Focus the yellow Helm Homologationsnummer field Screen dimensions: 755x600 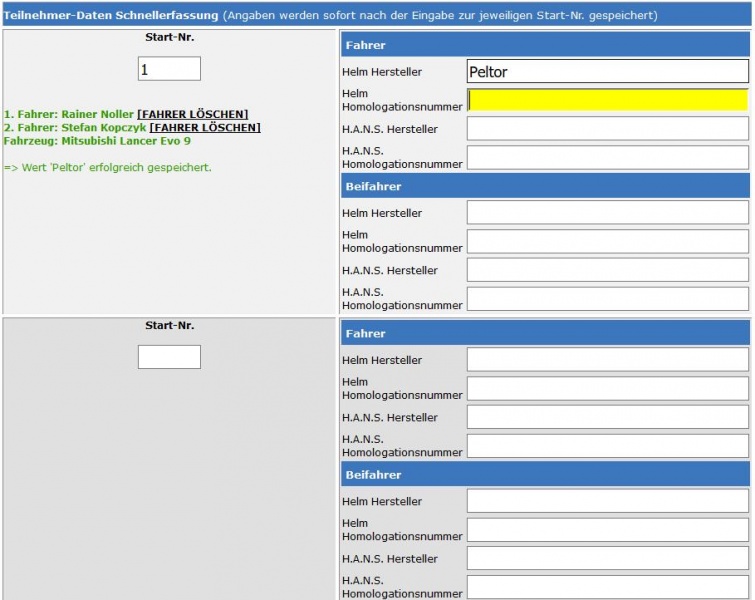pyautogui.click(x=607, y=100)
